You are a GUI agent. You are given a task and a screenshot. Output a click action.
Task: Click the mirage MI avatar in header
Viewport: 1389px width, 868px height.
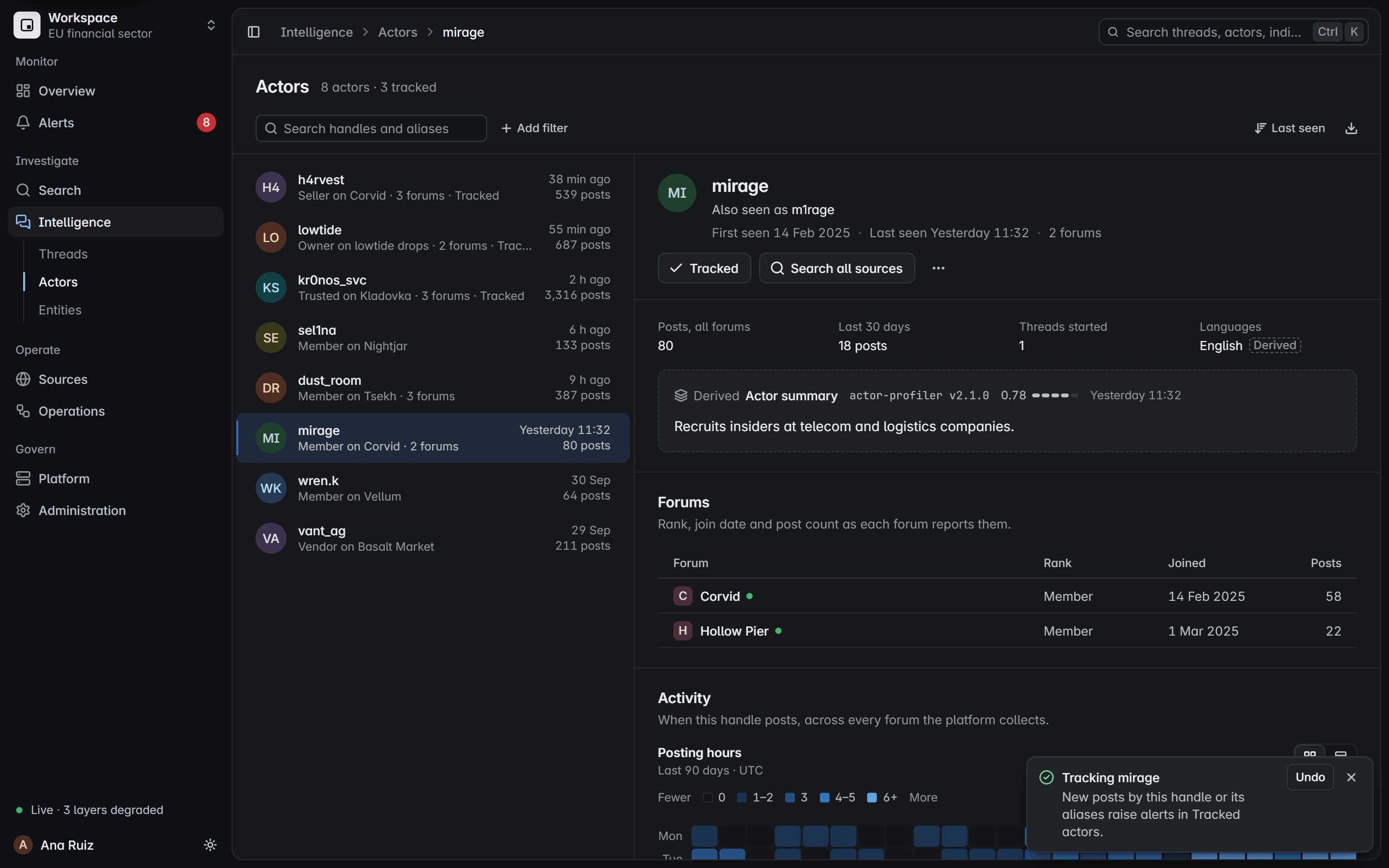[677, 193]
